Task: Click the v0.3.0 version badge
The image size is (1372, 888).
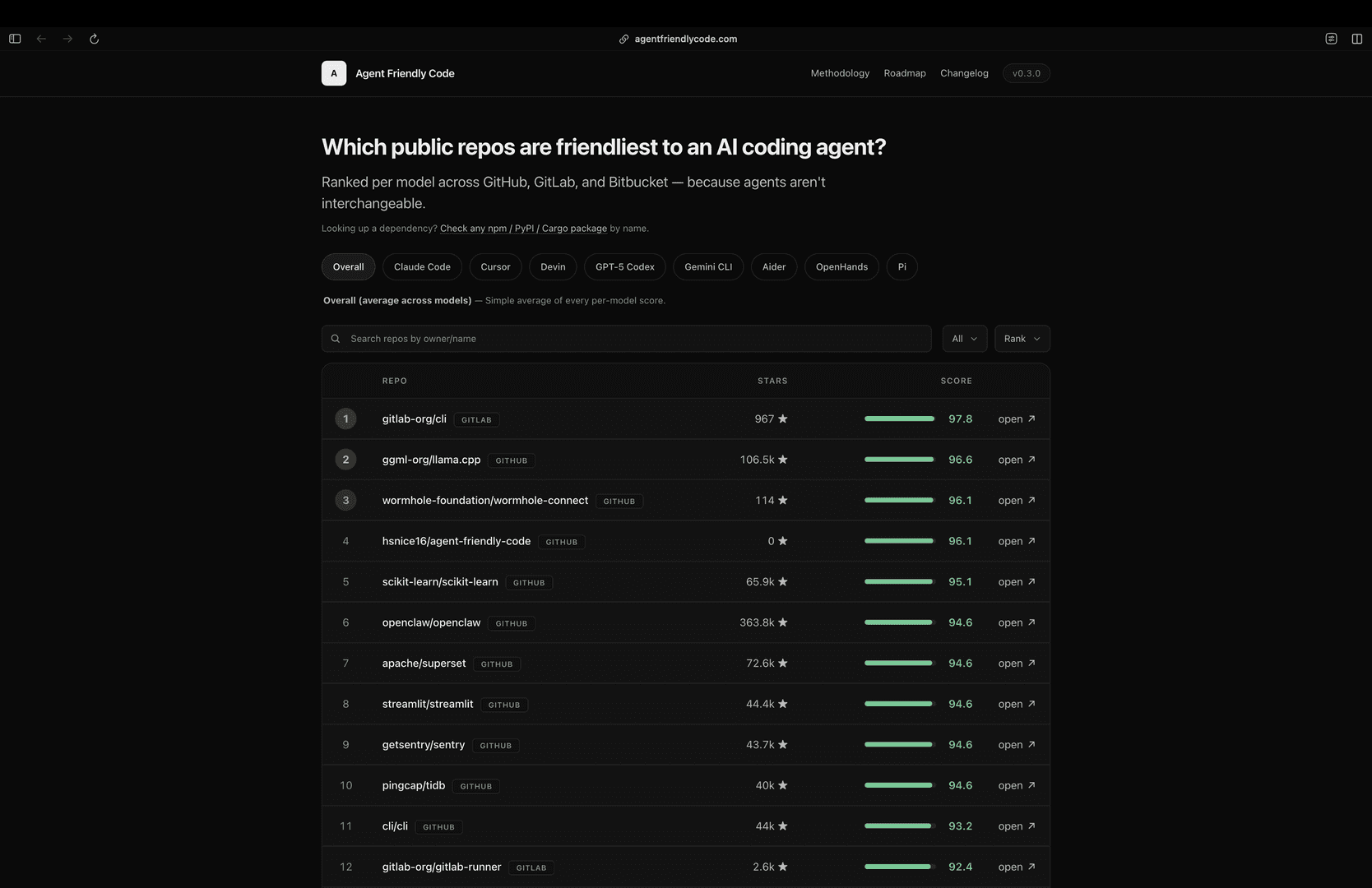Action: point(1027,73)
